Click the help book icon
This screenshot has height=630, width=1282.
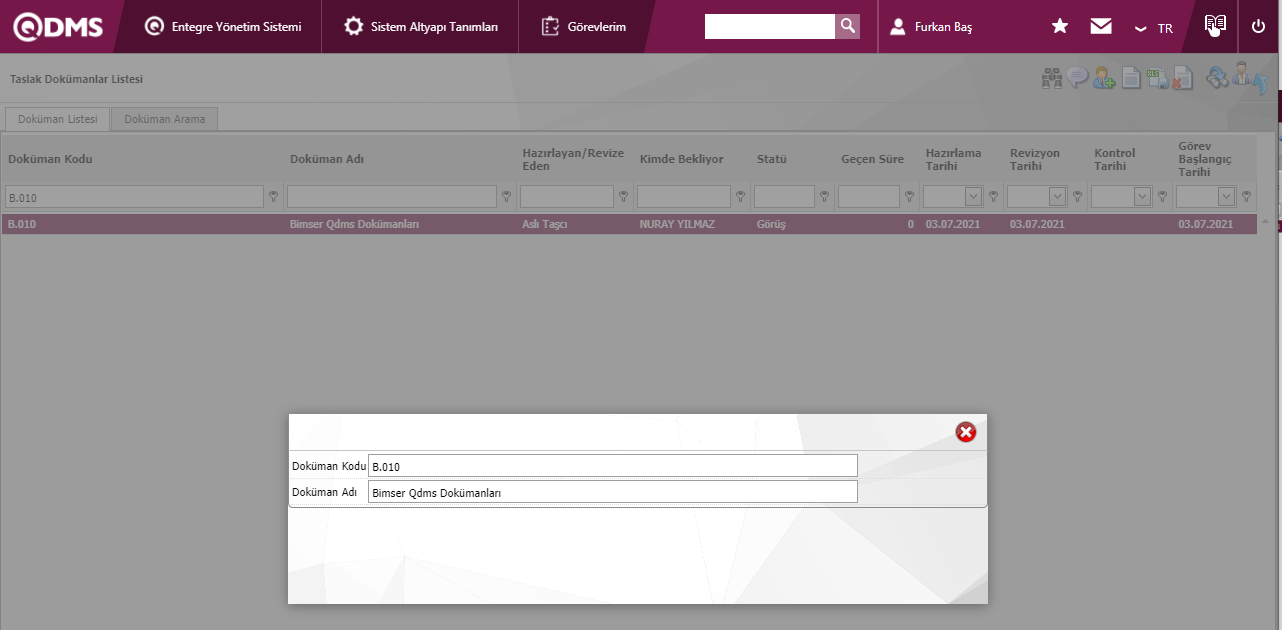(1215, 25)
